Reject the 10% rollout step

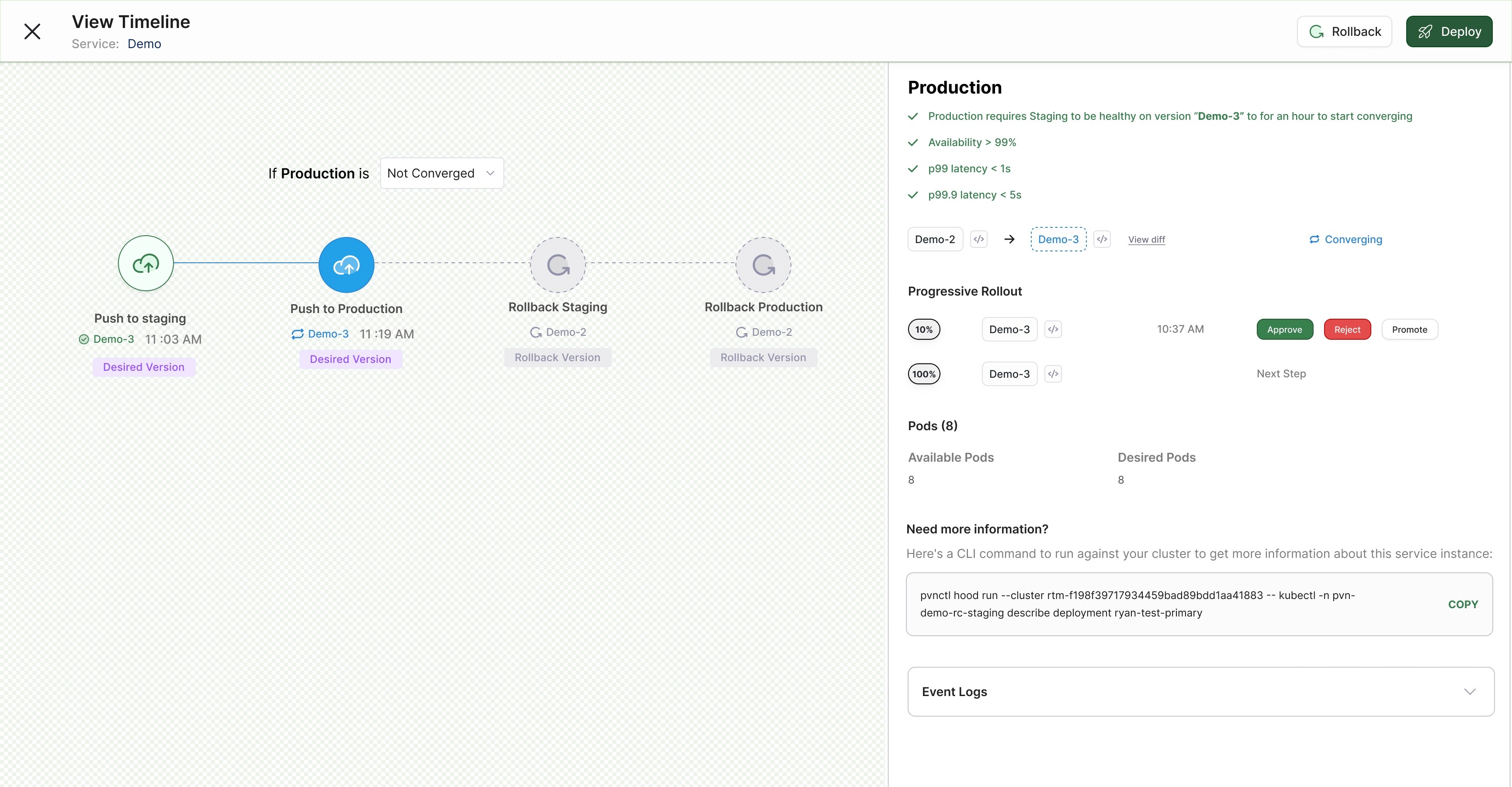[x=1347, y=330]
